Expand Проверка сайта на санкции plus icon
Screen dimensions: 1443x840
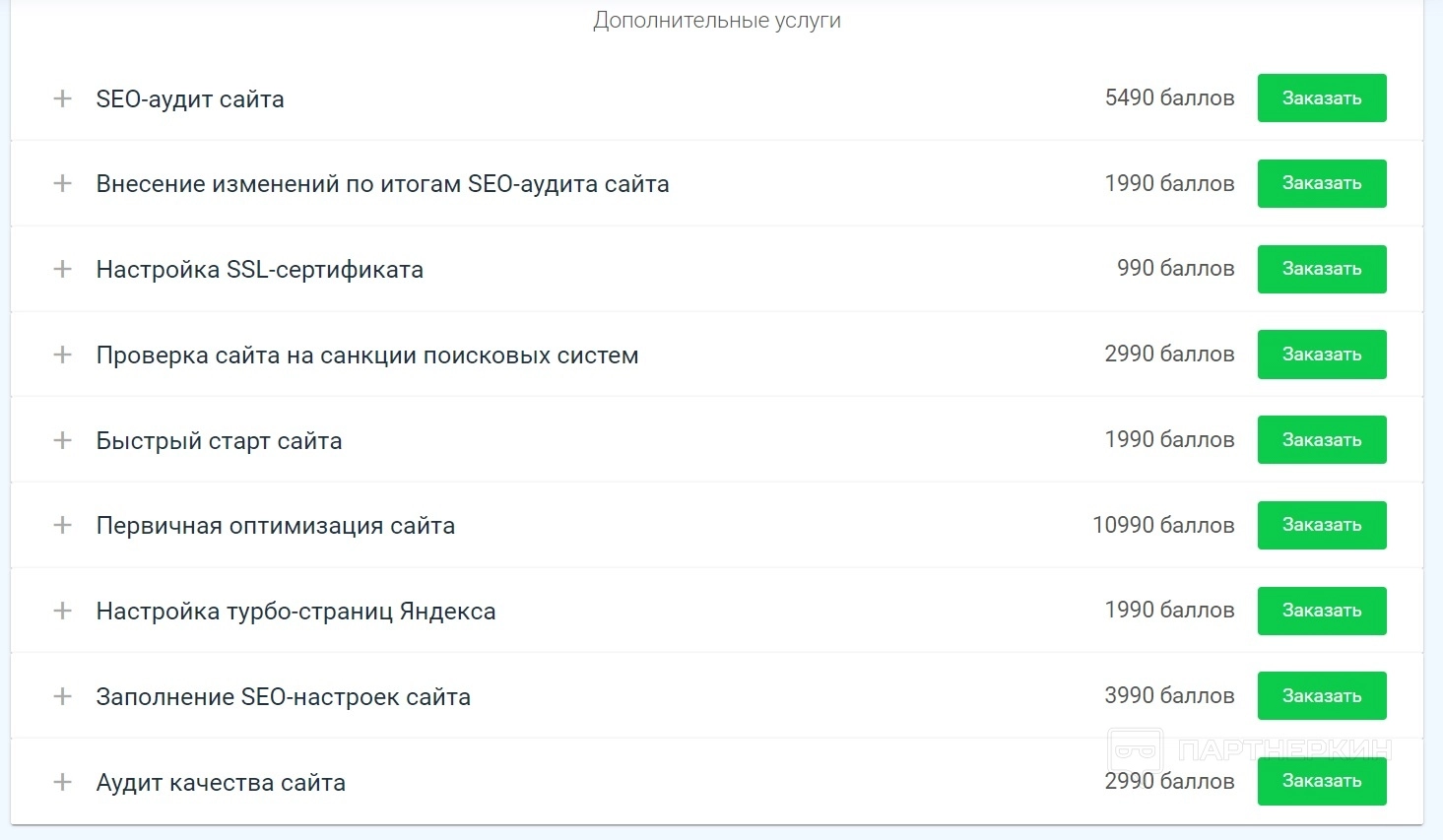pyautogui.click(x=62, y=355)
